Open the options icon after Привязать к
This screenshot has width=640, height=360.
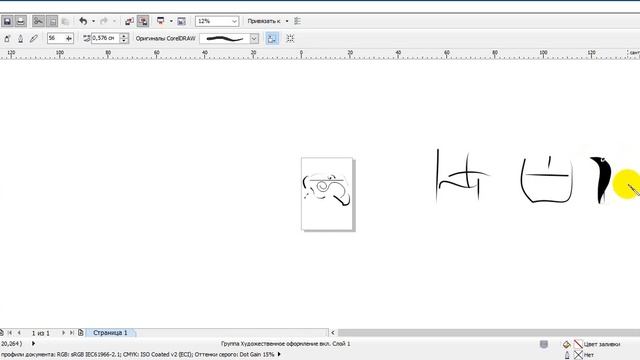pos(298,21)
